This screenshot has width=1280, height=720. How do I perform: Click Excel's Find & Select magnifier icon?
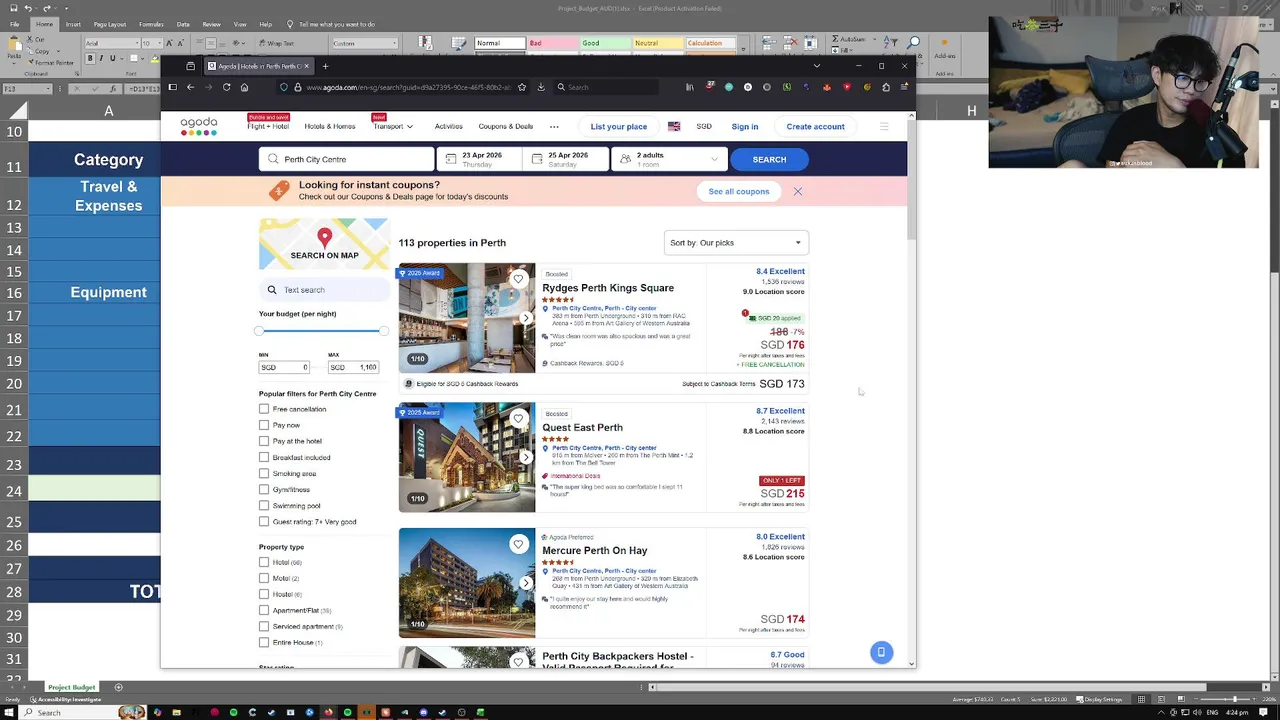914,42
